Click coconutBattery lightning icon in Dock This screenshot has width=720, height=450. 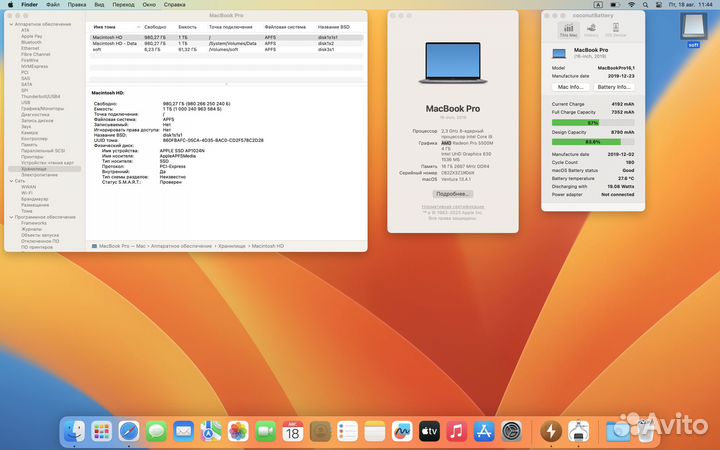point(551,432)
